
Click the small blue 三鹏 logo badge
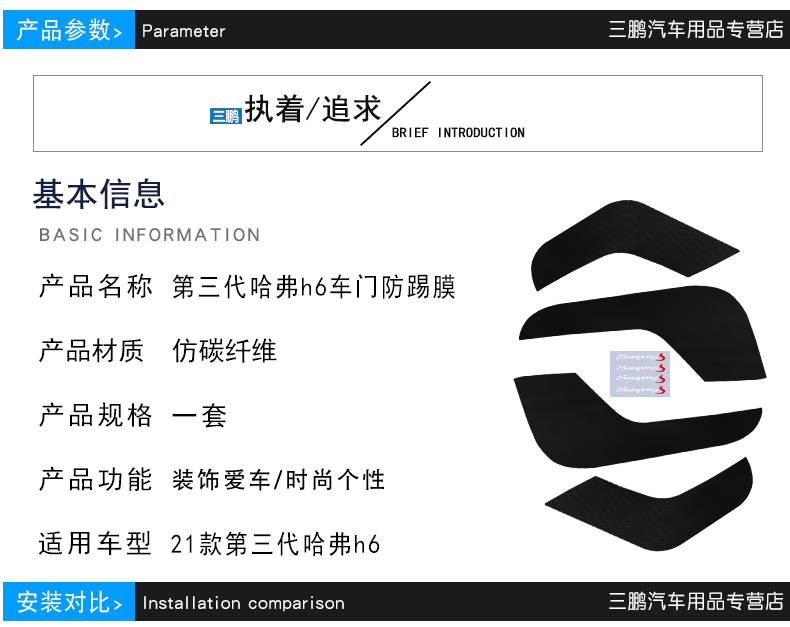226,116
